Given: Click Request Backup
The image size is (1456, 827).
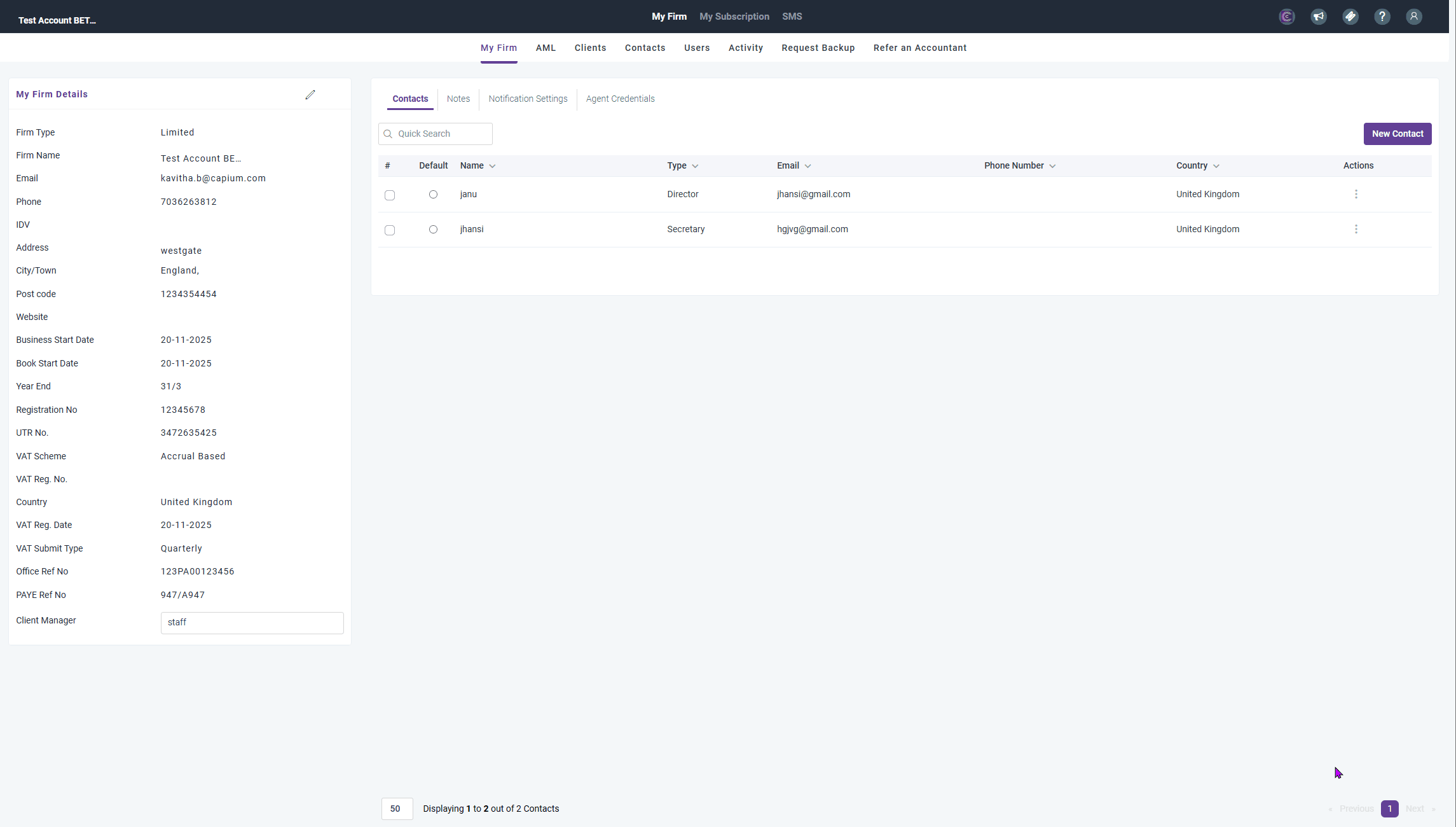Looking at the screenshot, I should (x=818, y=48).
